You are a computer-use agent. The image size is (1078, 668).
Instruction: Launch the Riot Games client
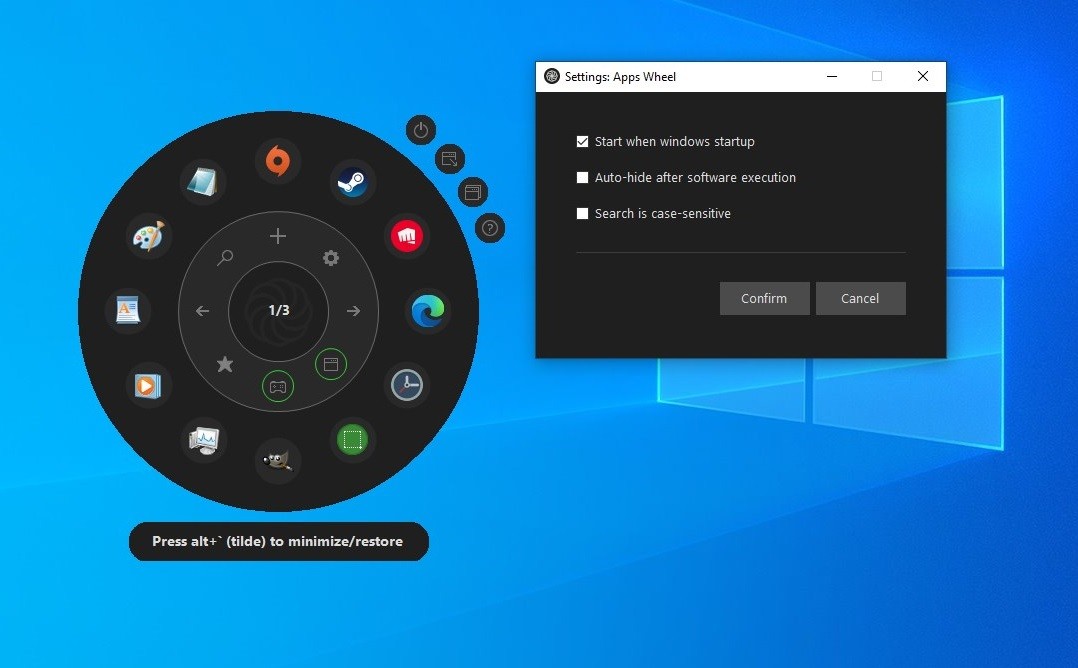click(407, 236)
